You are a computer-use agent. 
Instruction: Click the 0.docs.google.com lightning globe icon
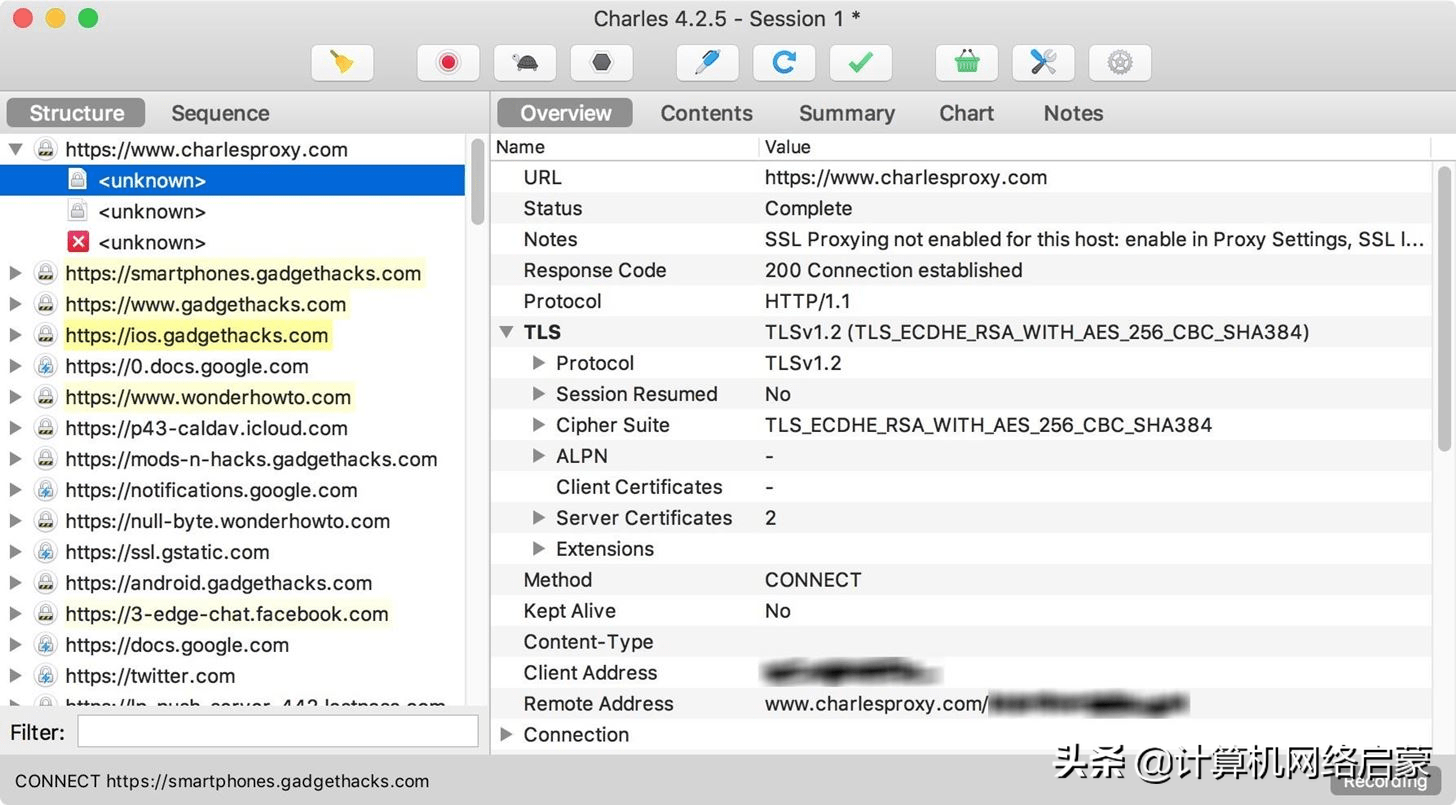point(45,366)
